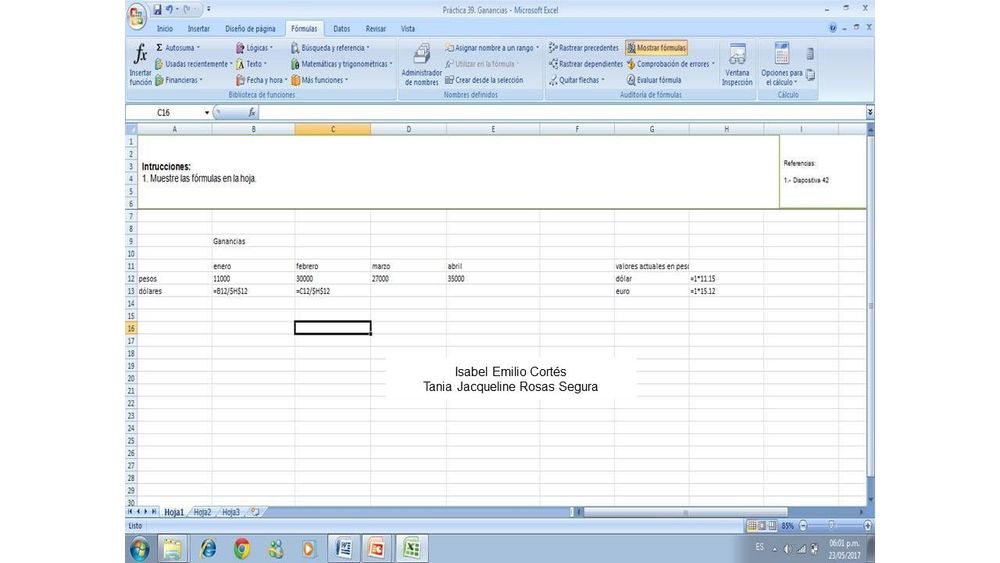Open the Hoja2 sheet tab
The height and width of the screenshot is (563, 1000).
pos(202,512)
